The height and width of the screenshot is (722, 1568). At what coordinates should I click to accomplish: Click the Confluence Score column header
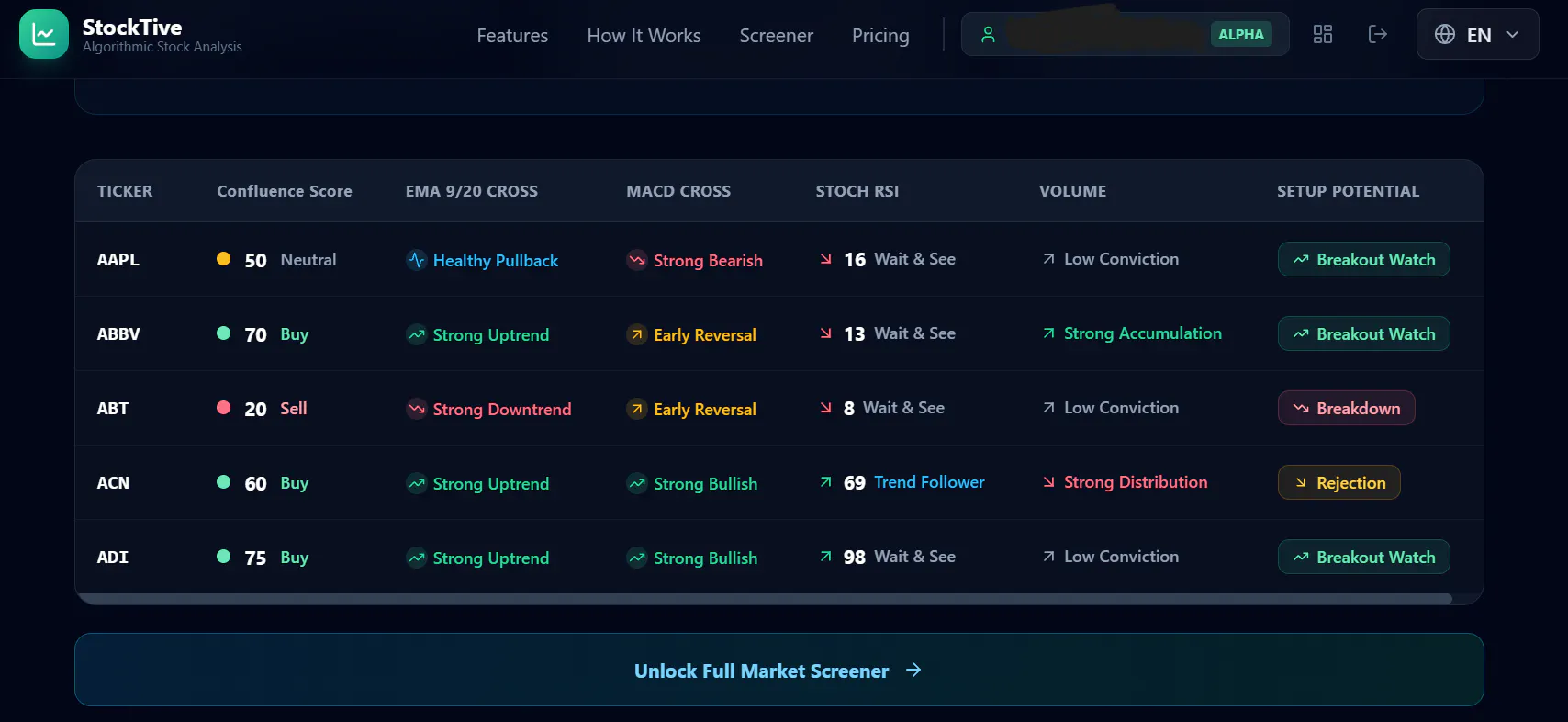(285, 191)
